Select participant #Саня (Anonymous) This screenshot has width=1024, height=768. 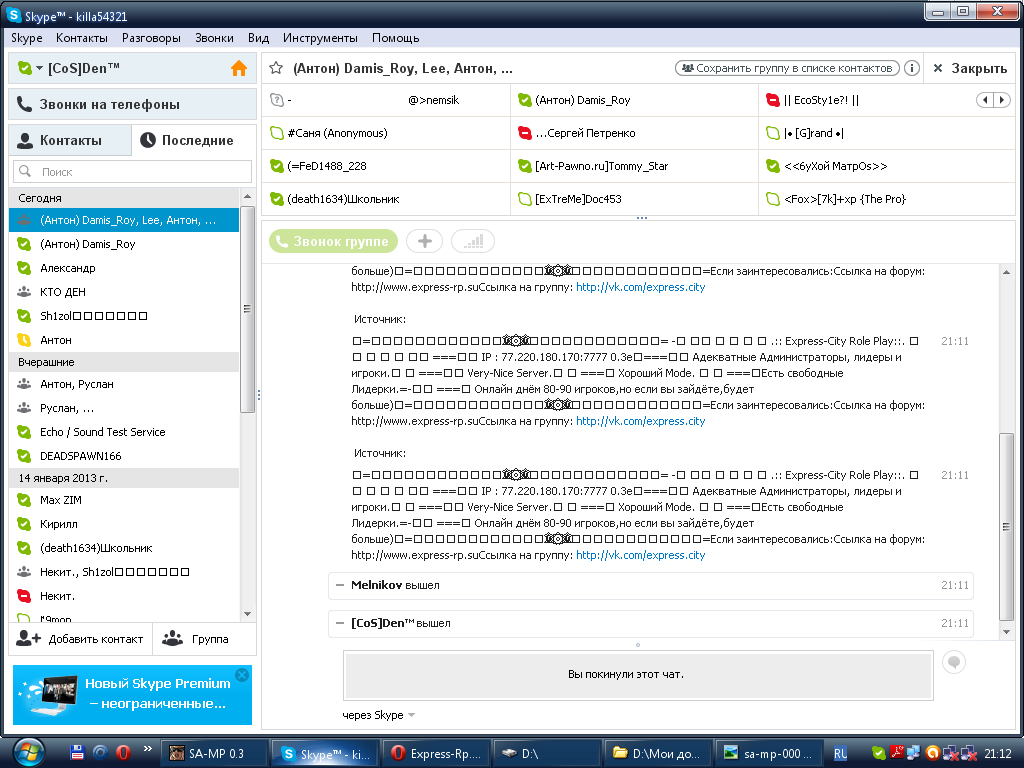337,133
